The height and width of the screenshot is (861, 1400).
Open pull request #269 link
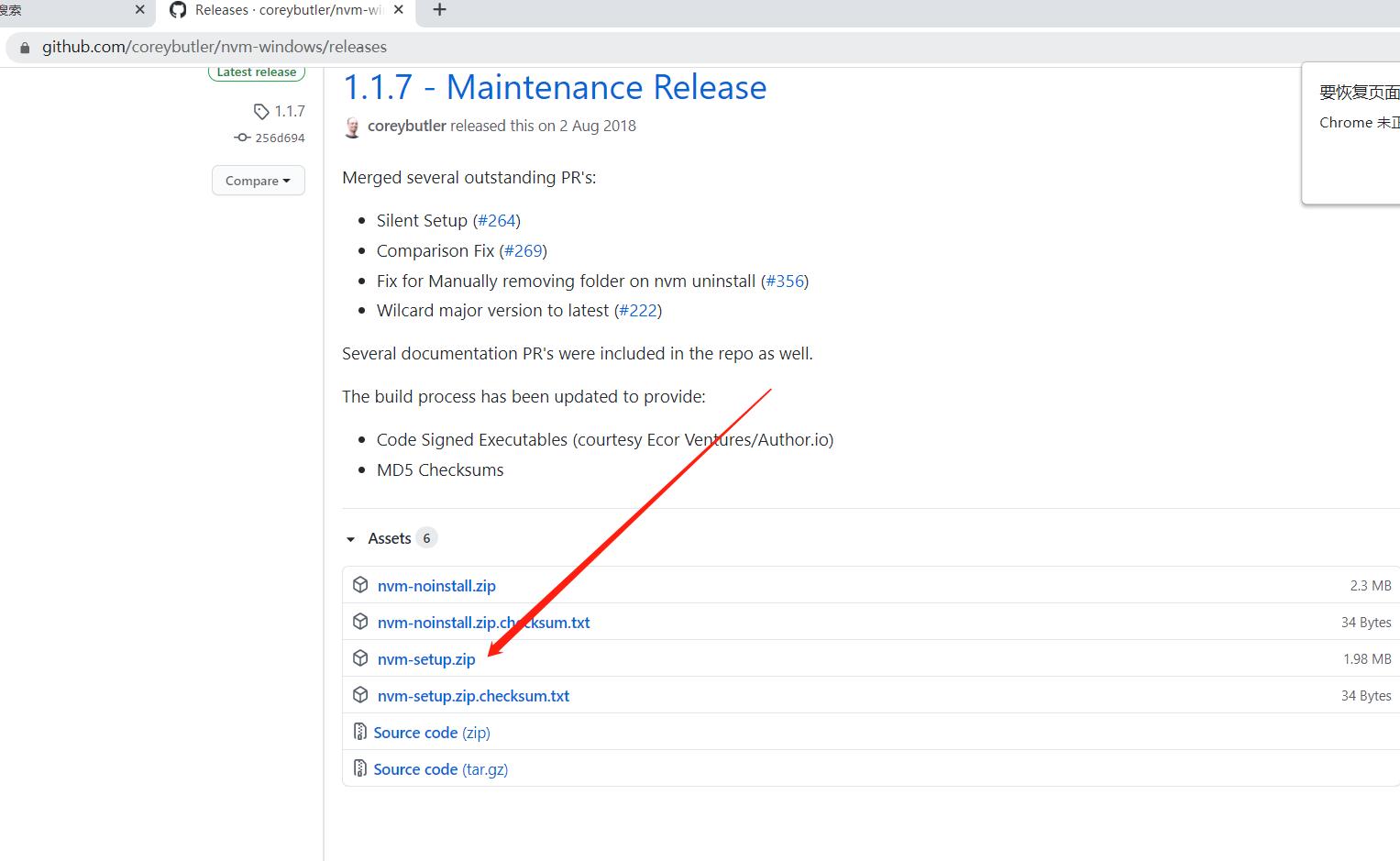[523, 250]
